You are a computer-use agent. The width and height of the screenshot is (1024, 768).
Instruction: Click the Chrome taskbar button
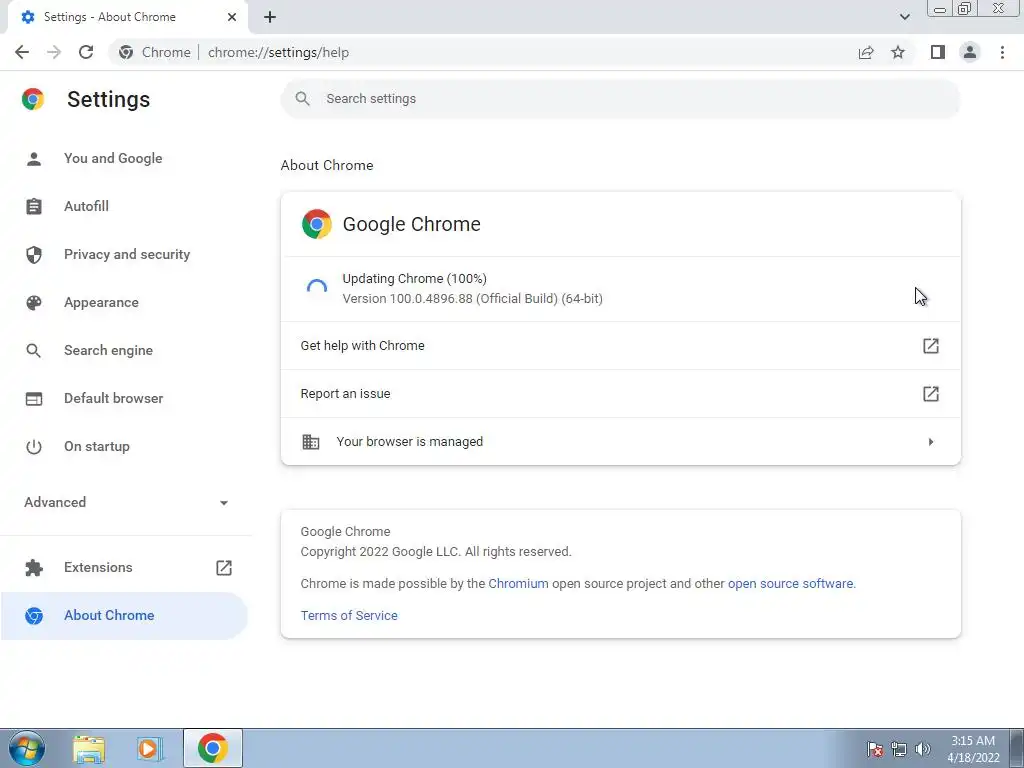pyautogui.click(x=213, y=748)
